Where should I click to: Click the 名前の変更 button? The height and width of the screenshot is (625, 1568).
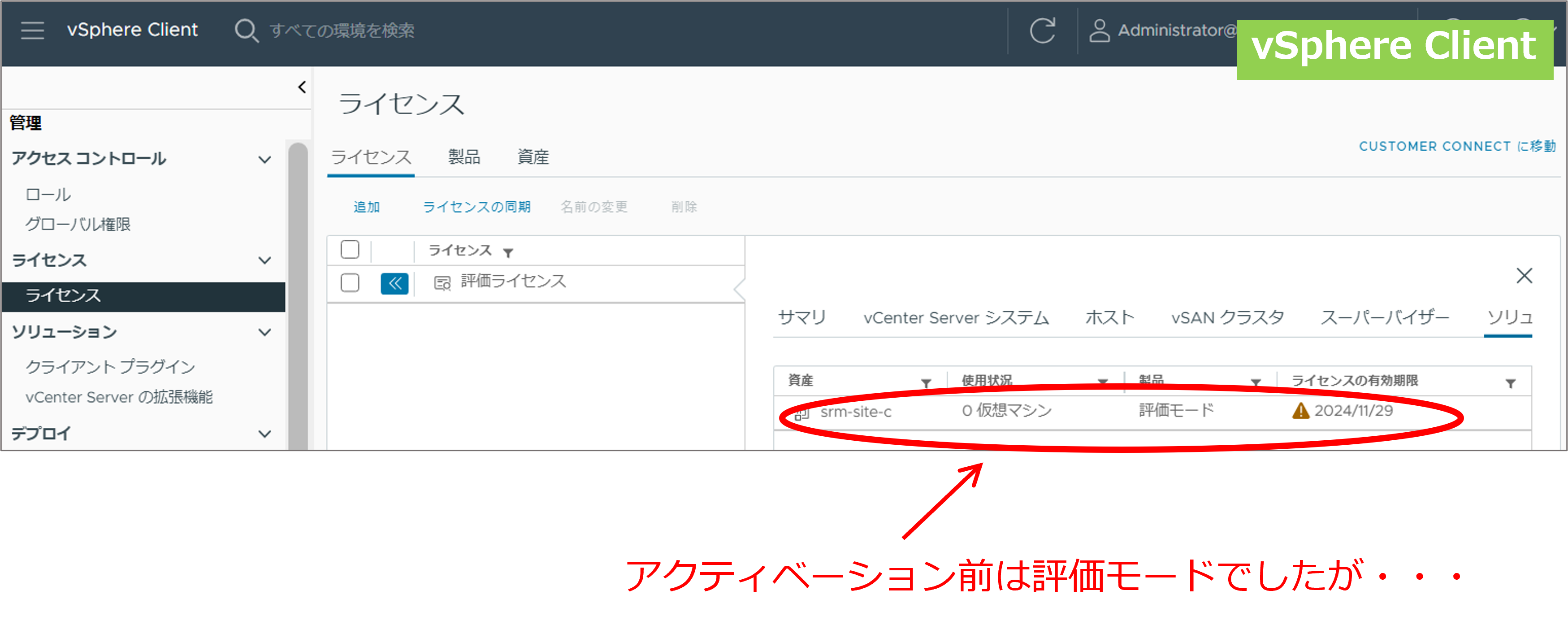(594, 207)
